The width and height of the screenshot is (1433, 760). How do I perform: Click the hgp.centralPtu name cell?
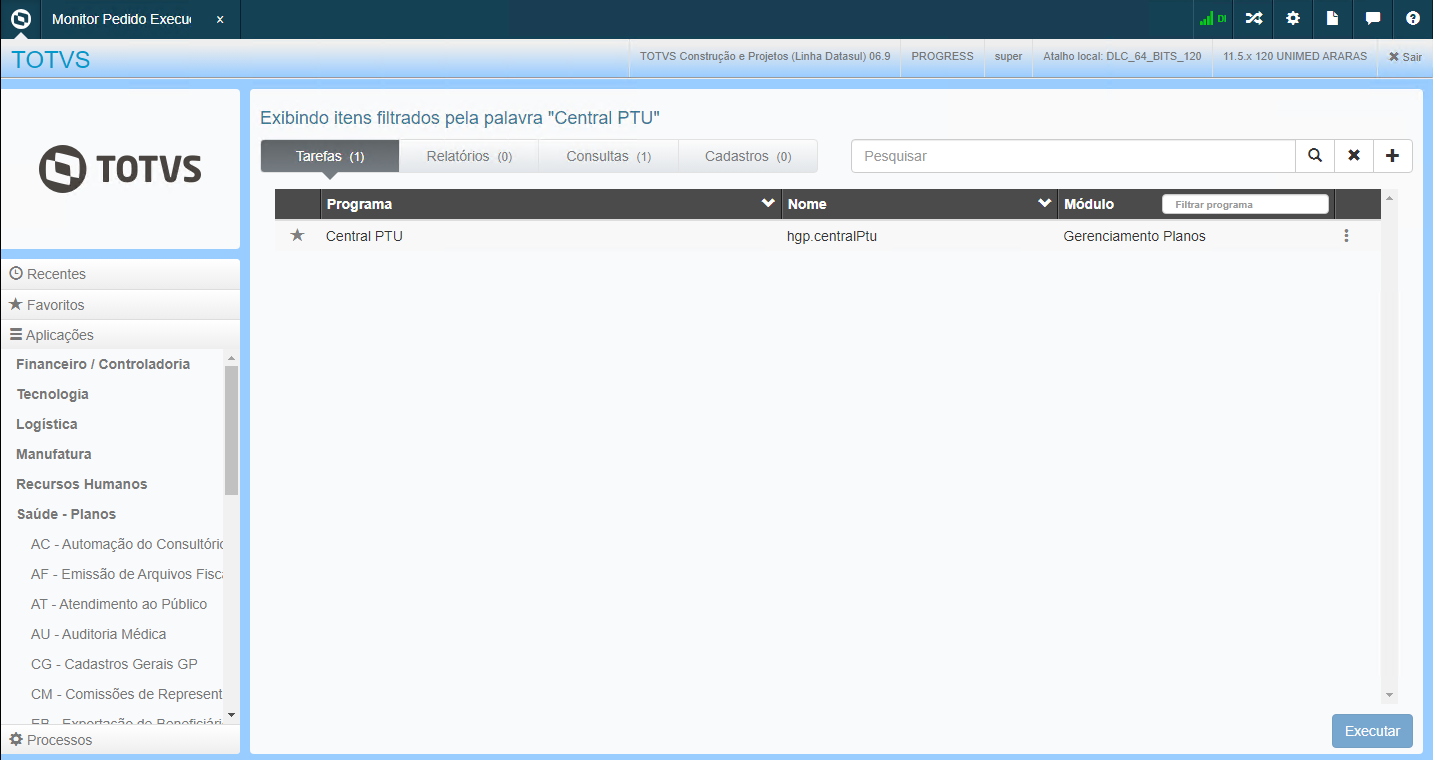(832, 237)
